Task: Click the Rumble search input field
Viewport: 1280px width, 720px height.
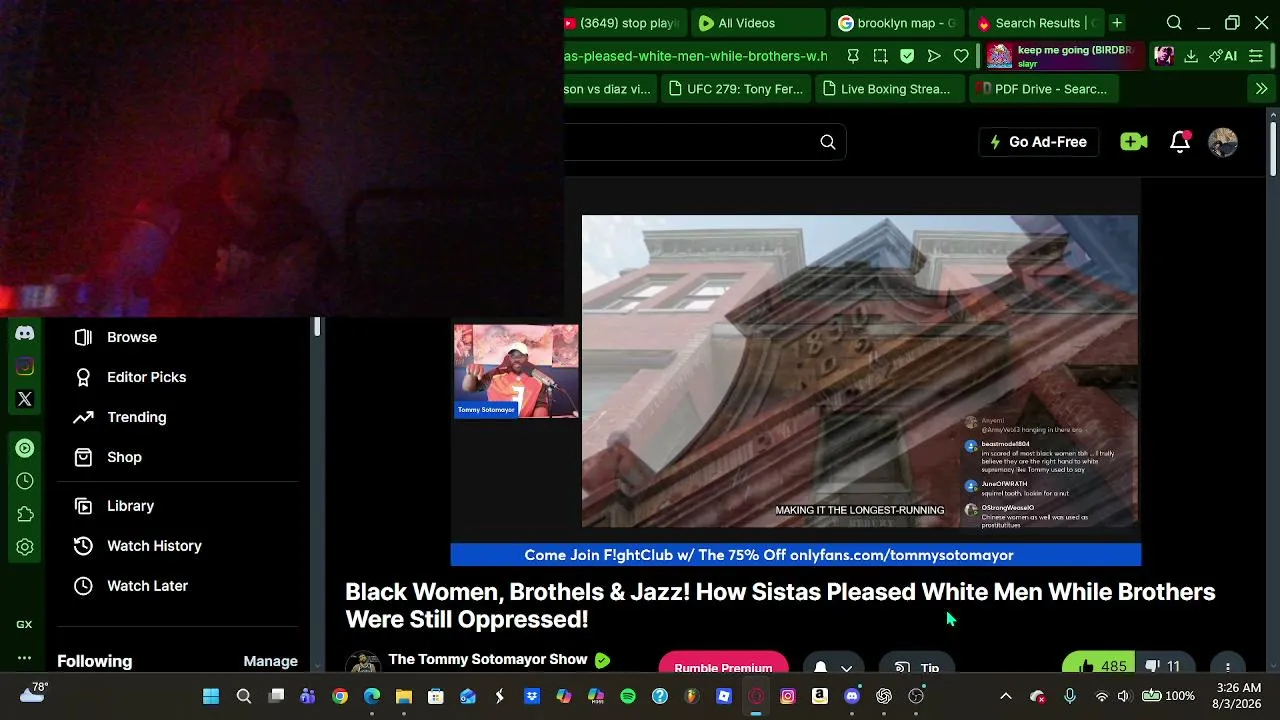Action: click(690, 142)
